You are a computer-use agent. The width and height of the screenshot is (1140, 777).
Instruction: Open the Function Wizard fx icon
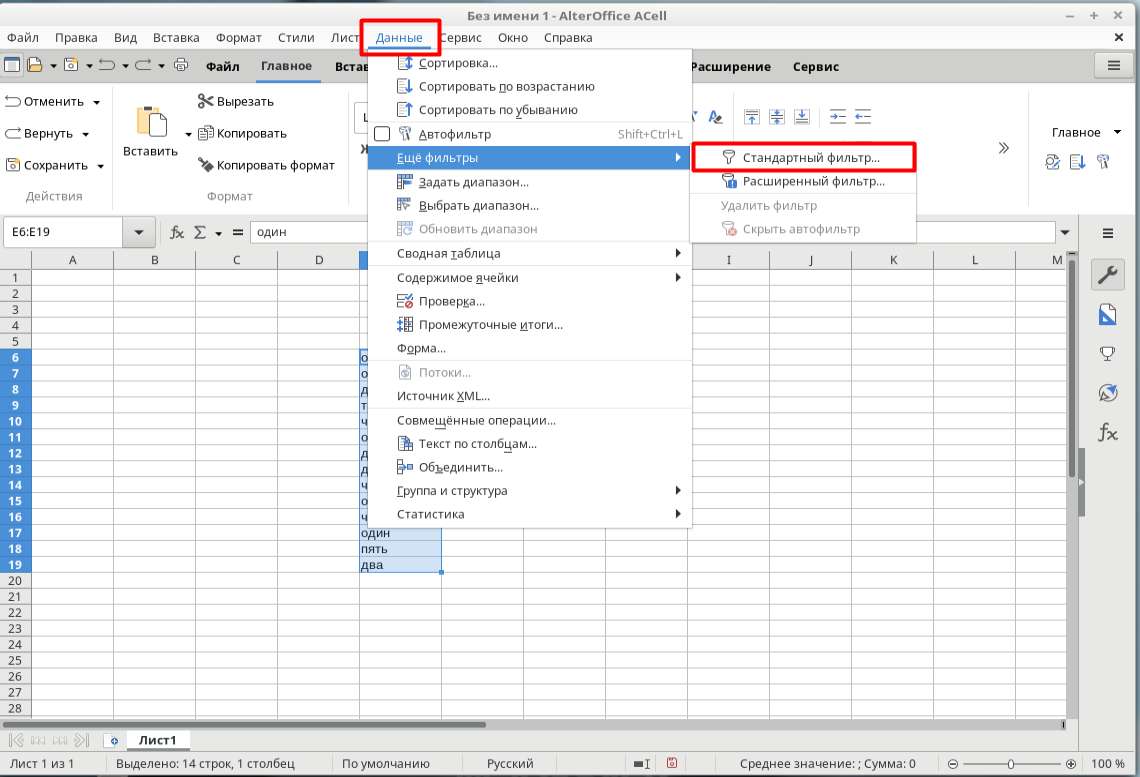(177, 232)
